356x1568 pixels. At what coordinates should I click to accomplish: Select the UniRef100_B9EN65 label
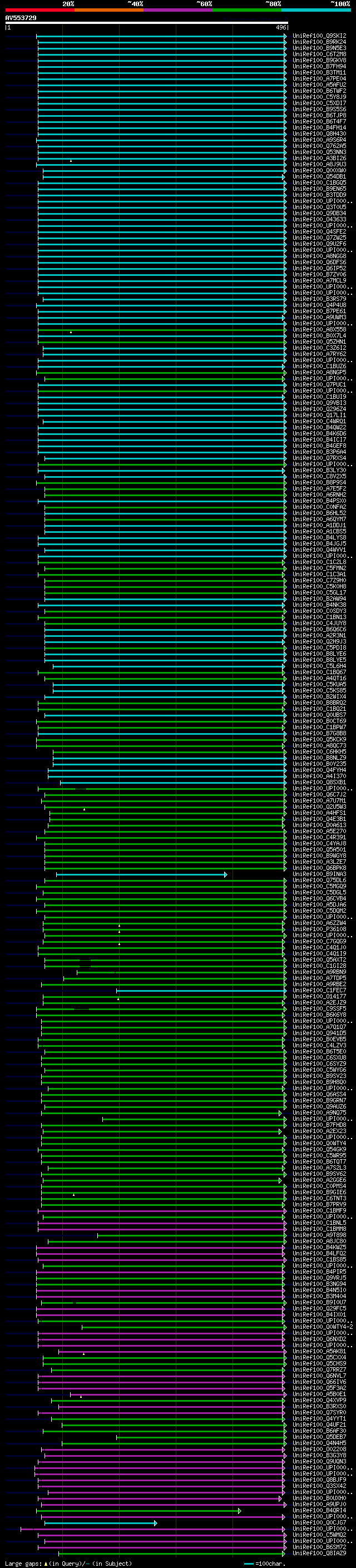319,189
